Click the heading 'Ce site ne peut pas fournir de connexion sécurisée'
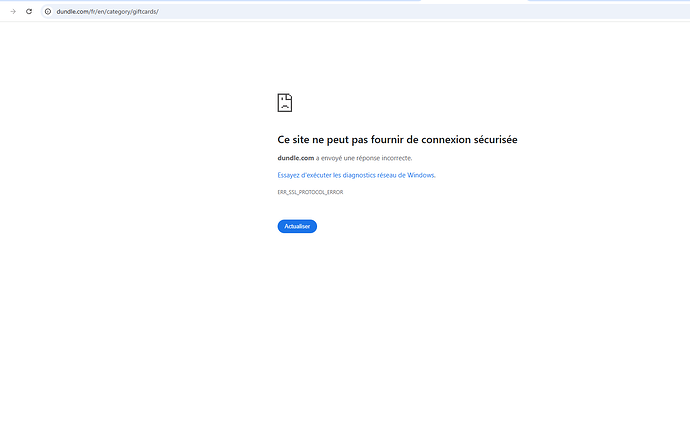This screenshot has height=422, width=690. [397, 139]
